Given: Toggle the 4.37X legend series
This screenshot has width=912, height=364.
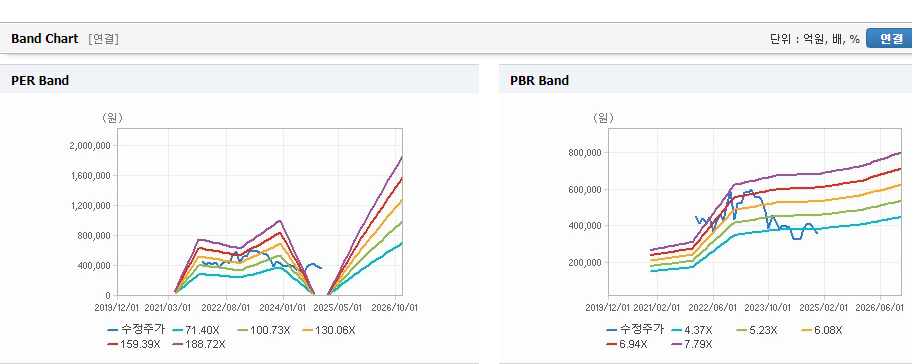Looking at the screenshot, I should (692, 330).
